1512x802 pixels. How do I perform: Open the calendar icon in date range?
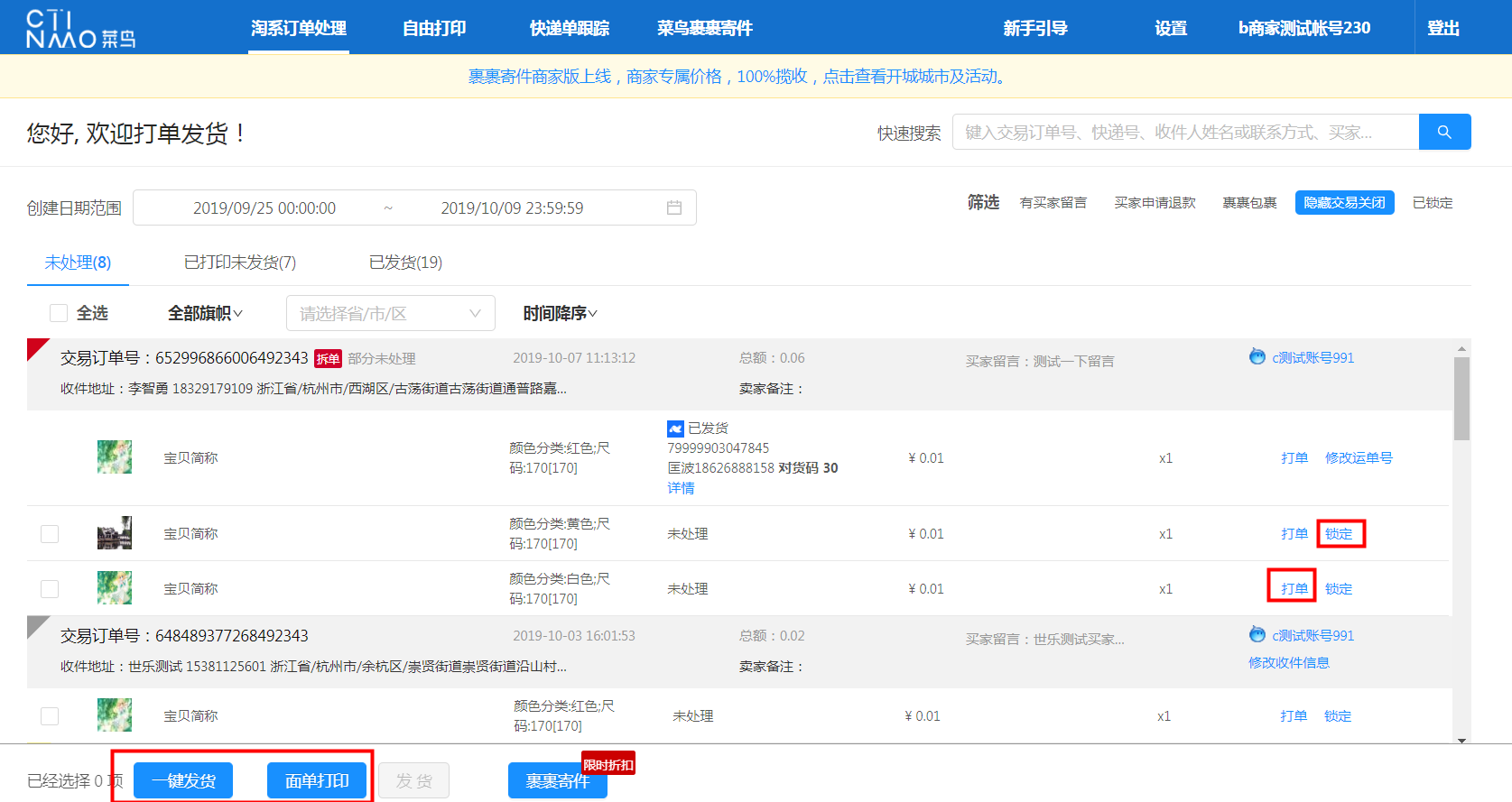pos(673,207)
